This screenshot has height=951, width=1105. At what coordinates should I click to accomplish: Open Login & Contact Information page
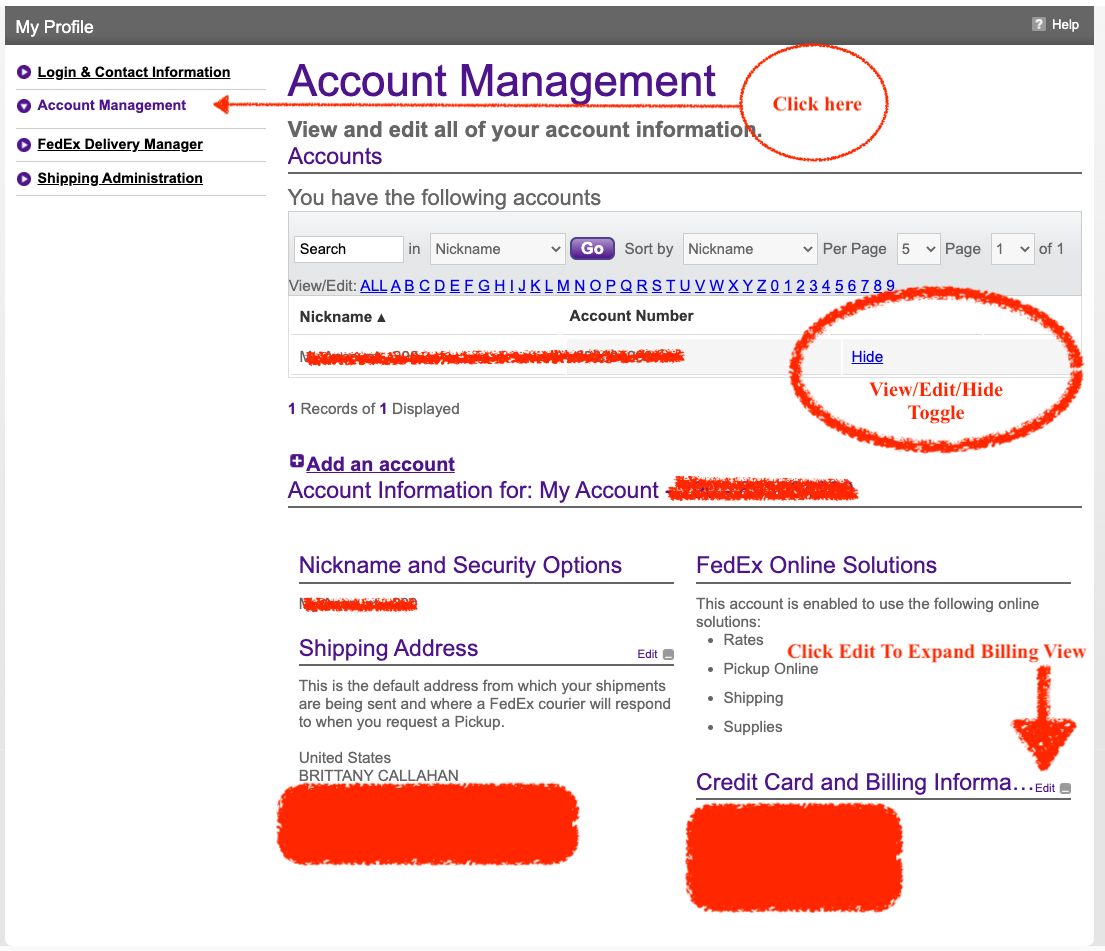(133, 72)
